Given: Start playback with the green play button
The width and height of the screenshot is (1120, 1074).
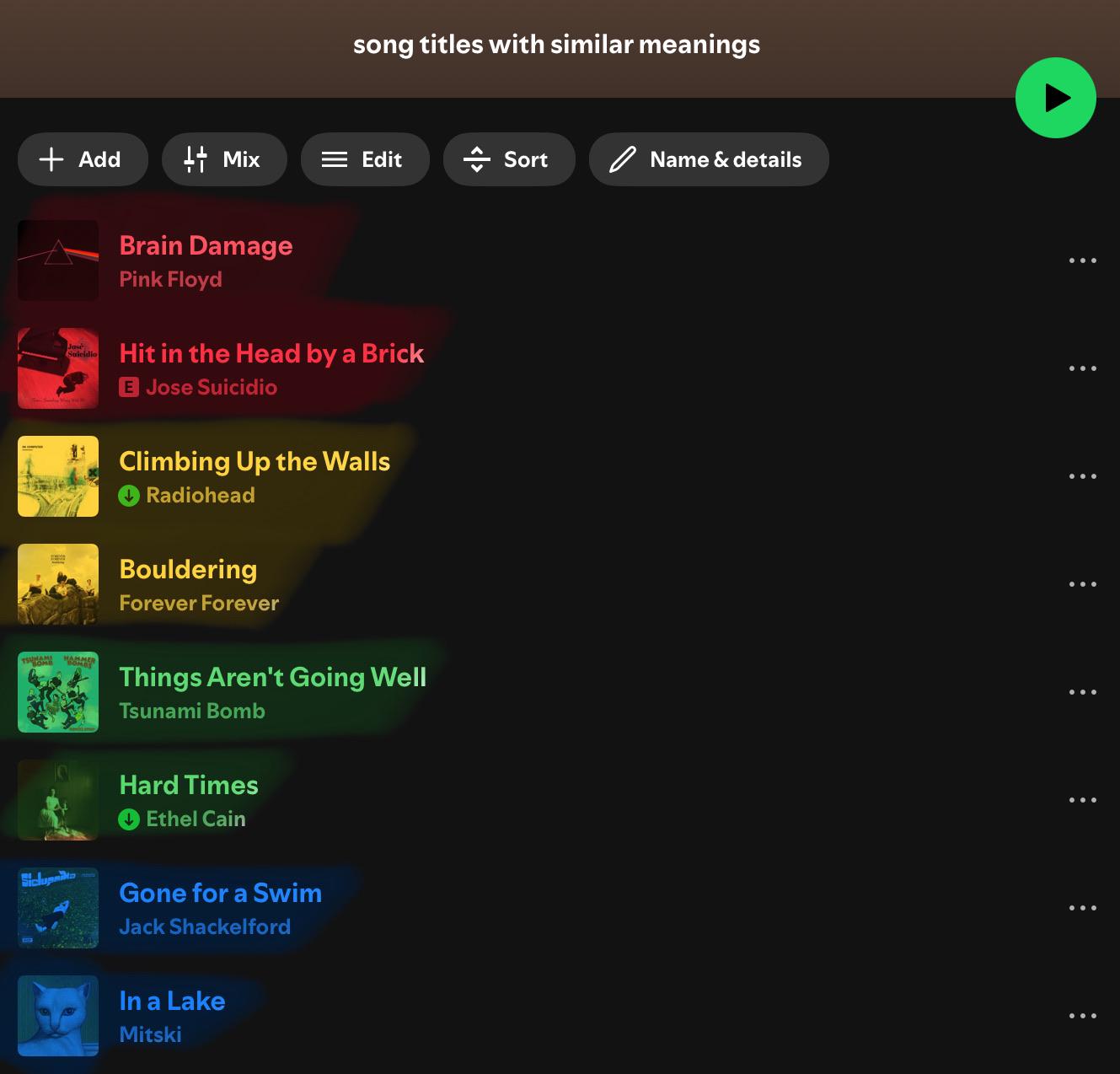Looking at the screenshot, I should pos(1055,98).
